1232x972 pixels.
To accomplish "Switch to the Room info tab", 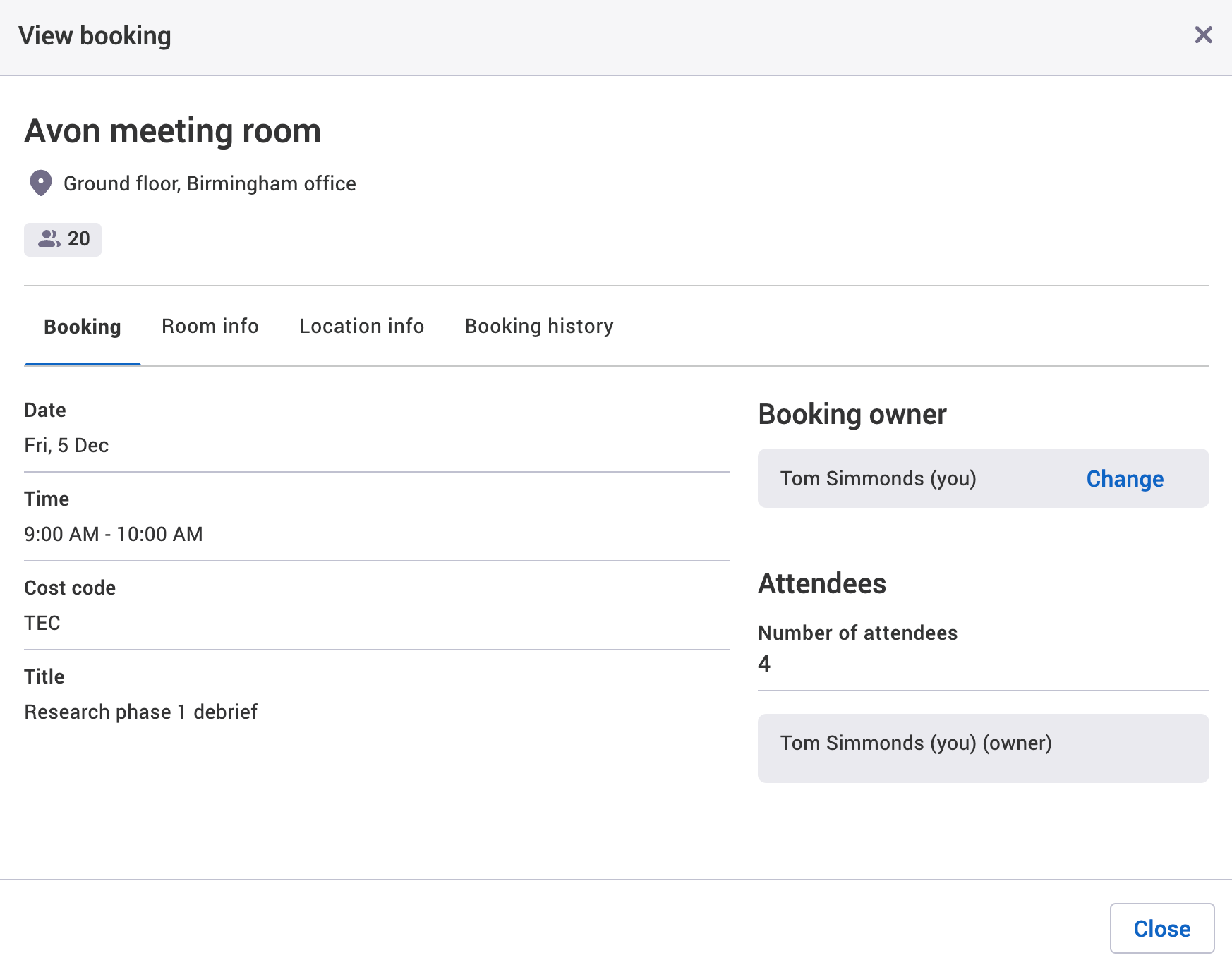I will coord(210,327).
